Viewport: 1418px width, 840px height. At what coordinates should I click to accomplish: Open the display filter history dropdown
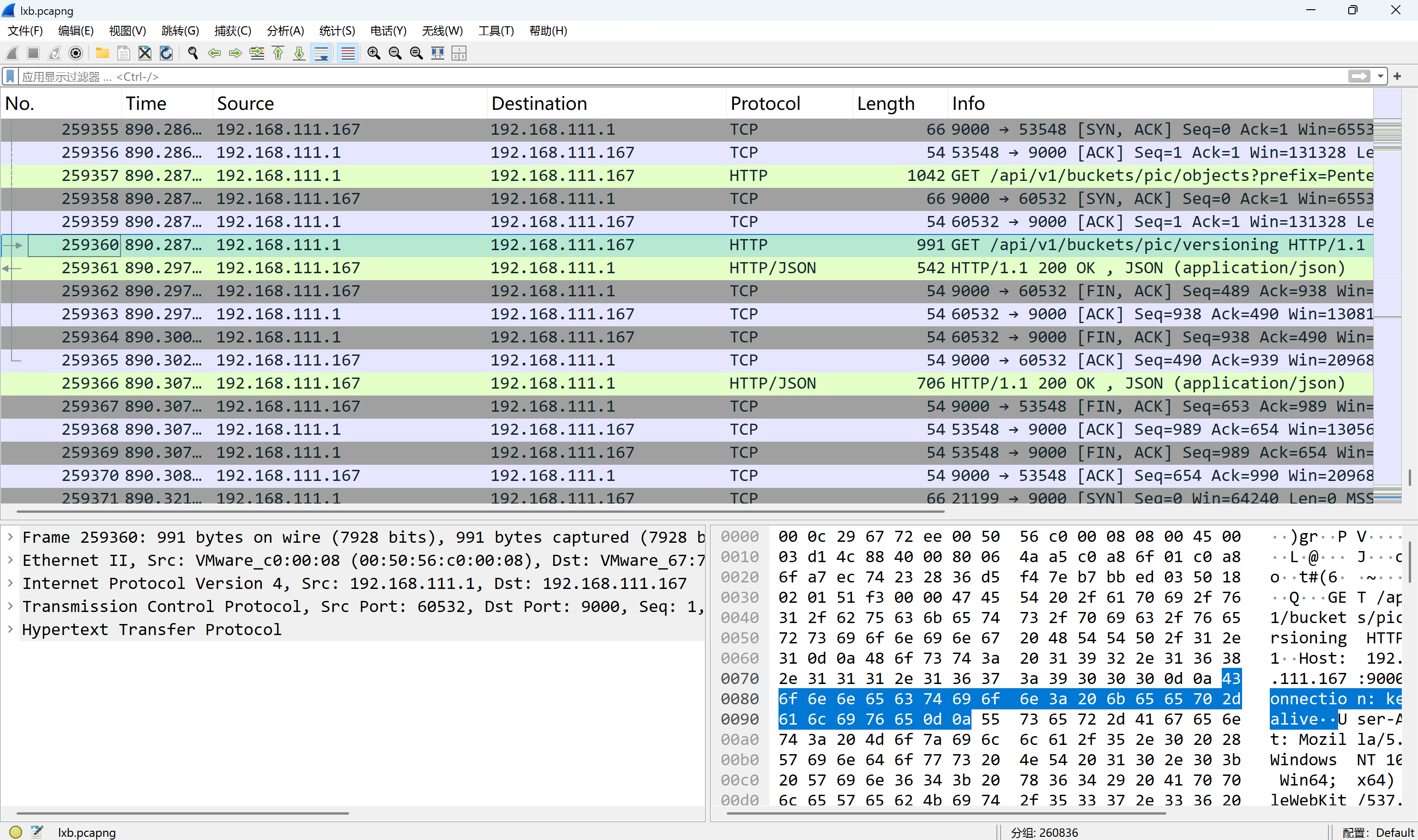tap(1381, 77)
